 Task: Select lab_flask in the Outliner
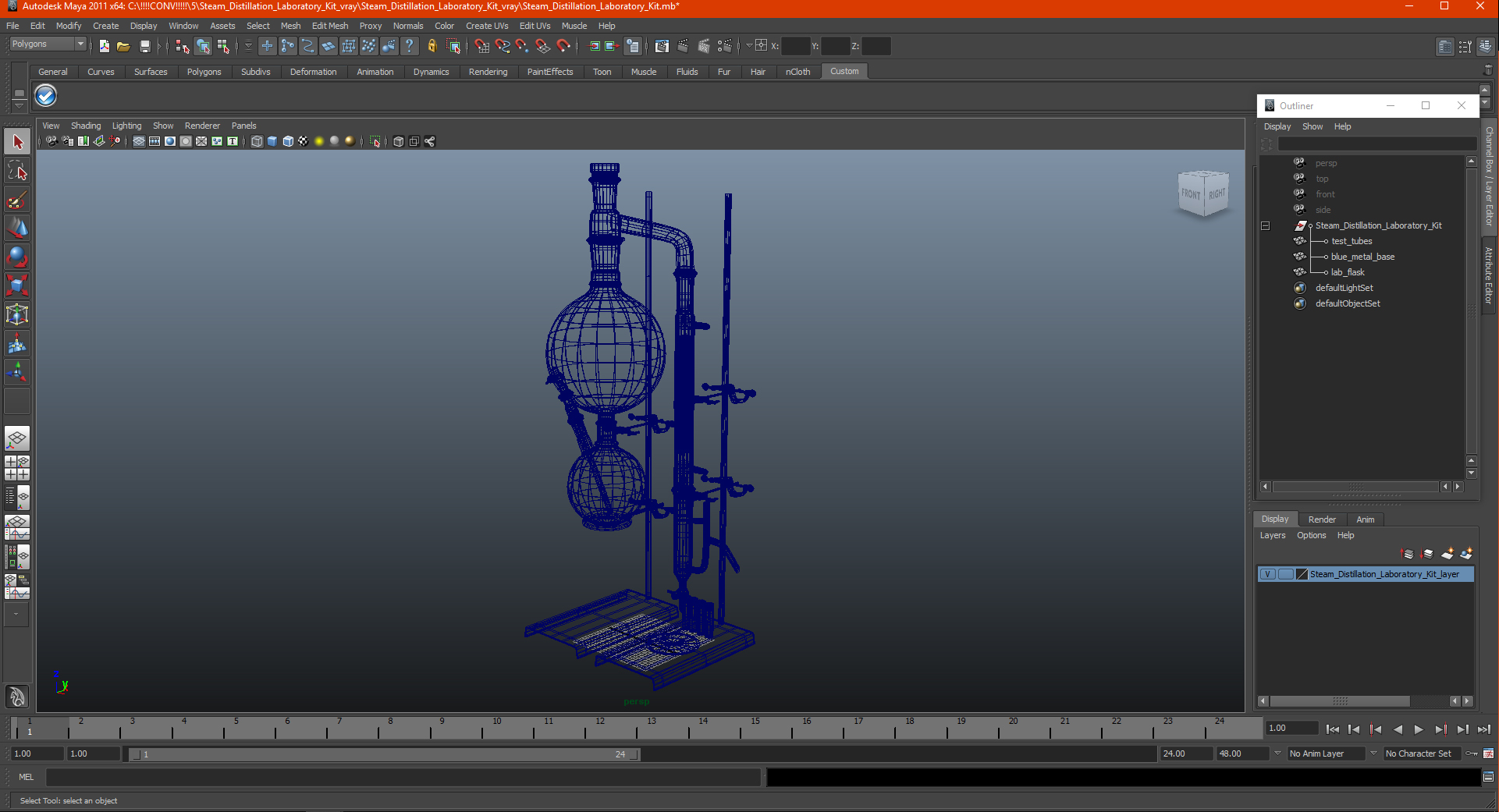[x=1348, y=273]
